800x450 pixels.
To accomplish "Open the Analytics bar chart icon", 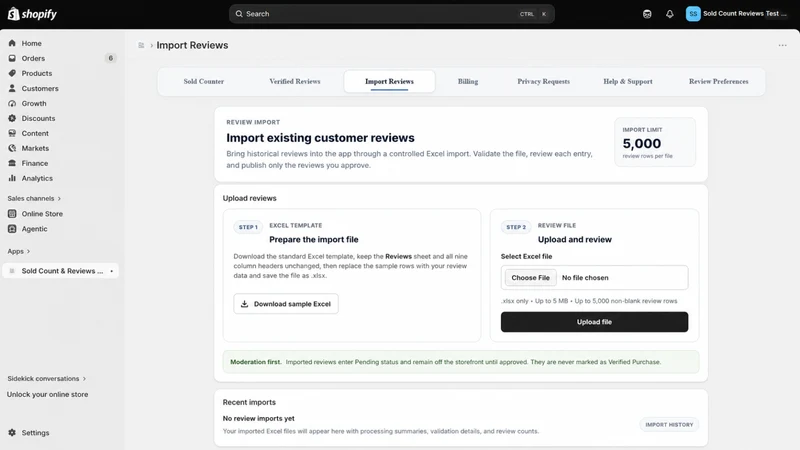I will coord(12,178).
